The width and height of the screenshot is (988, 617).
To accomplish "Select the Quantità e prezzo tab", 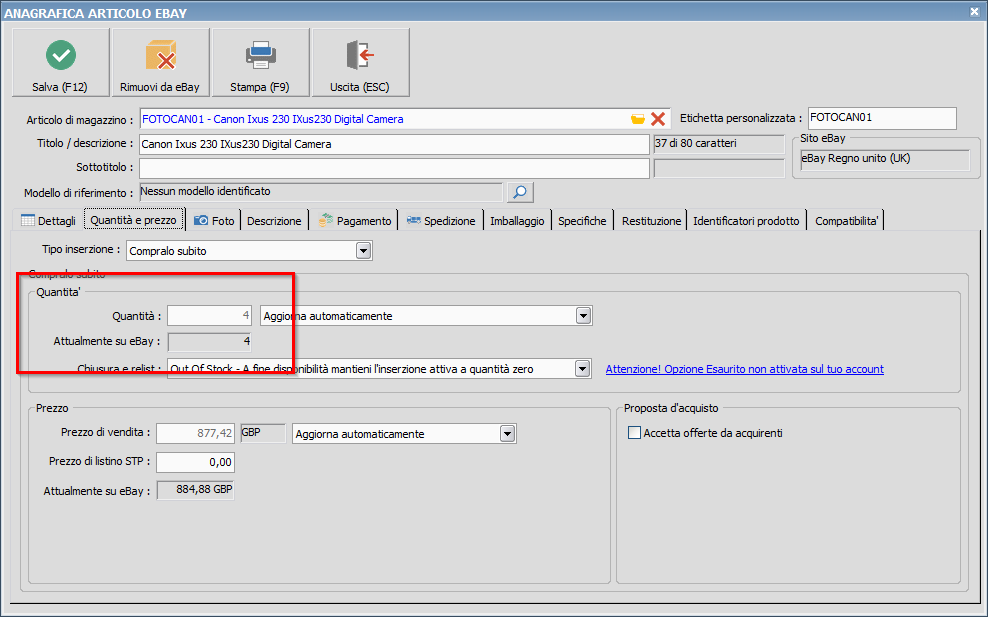I will click(x=134, y=220).
